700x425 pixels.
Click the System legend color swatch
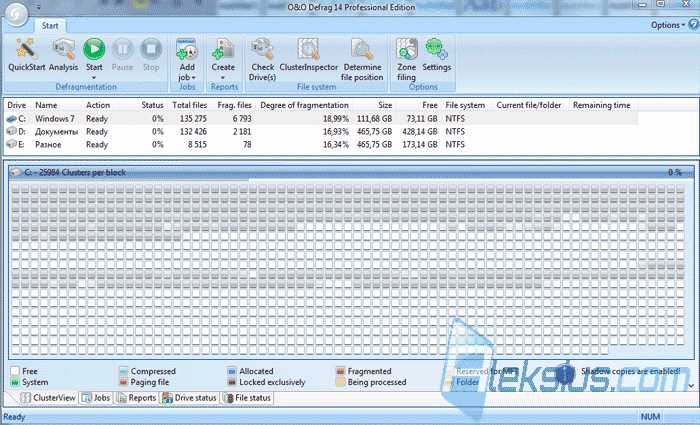[15, 383]
